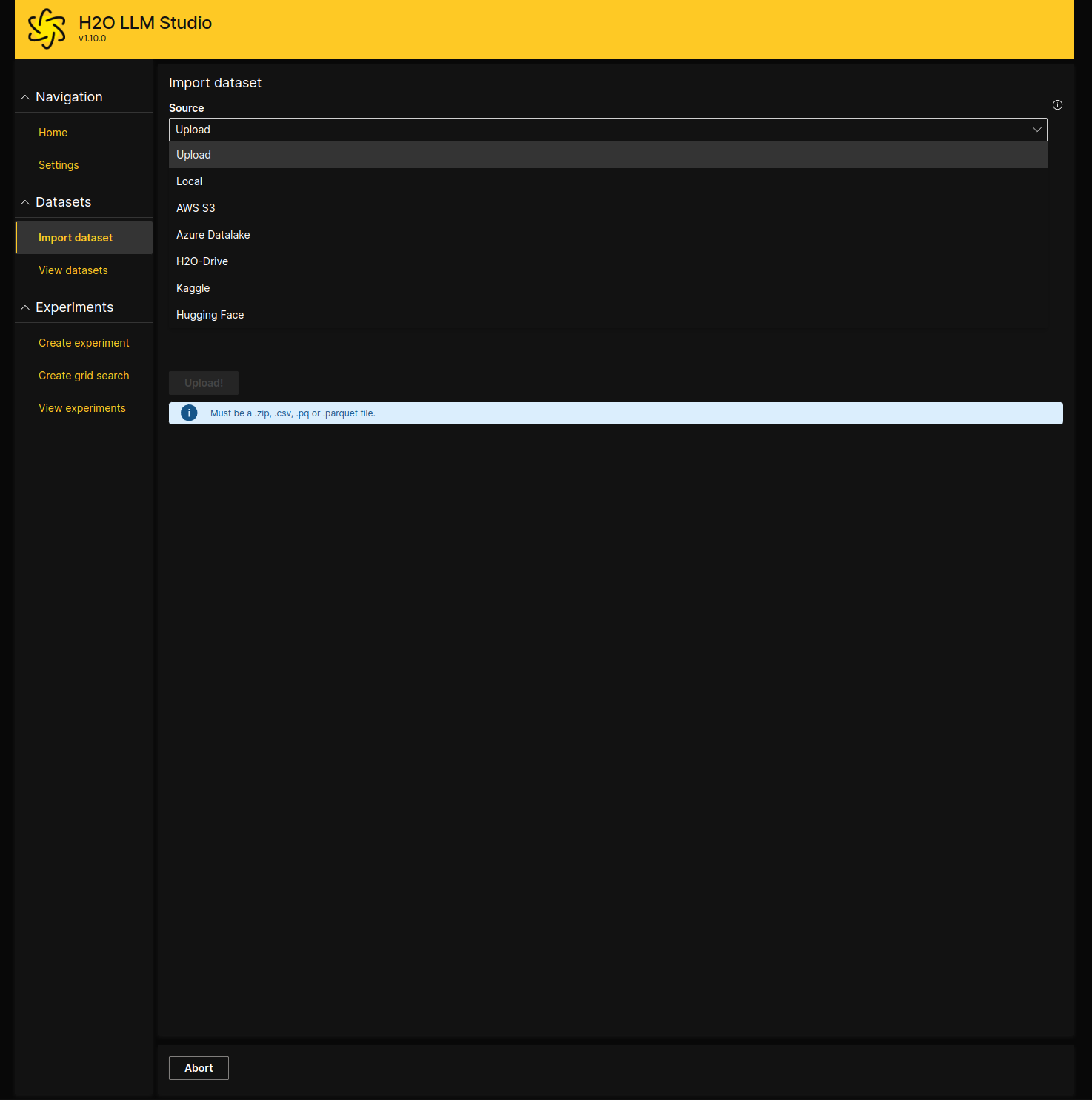This screenshot has height=1100, width=1092.
Task: Click the blue info icon in the file type notice
Action: click(x=189, y=413)
